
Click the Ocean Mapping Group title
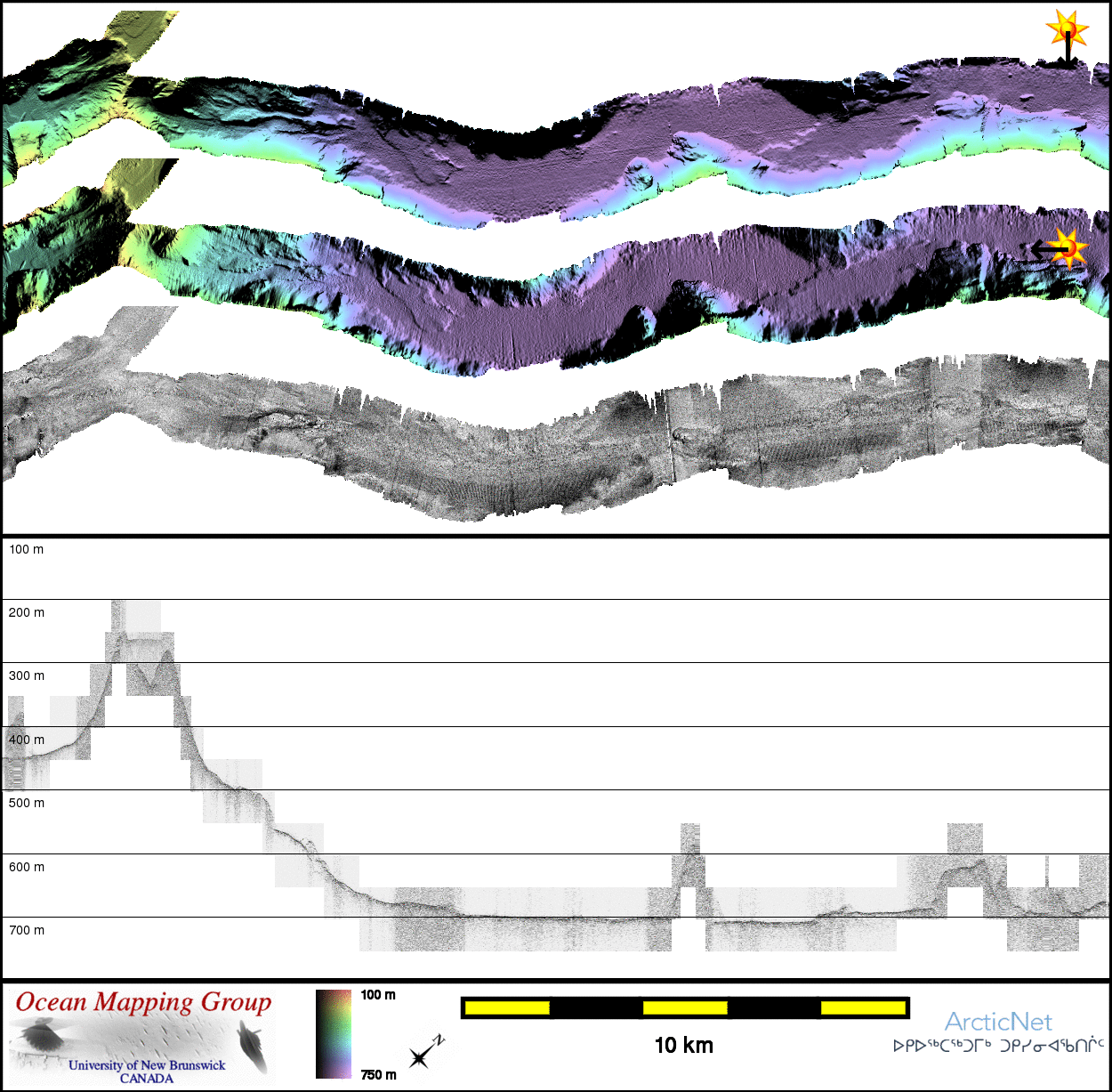point(143,1002)
